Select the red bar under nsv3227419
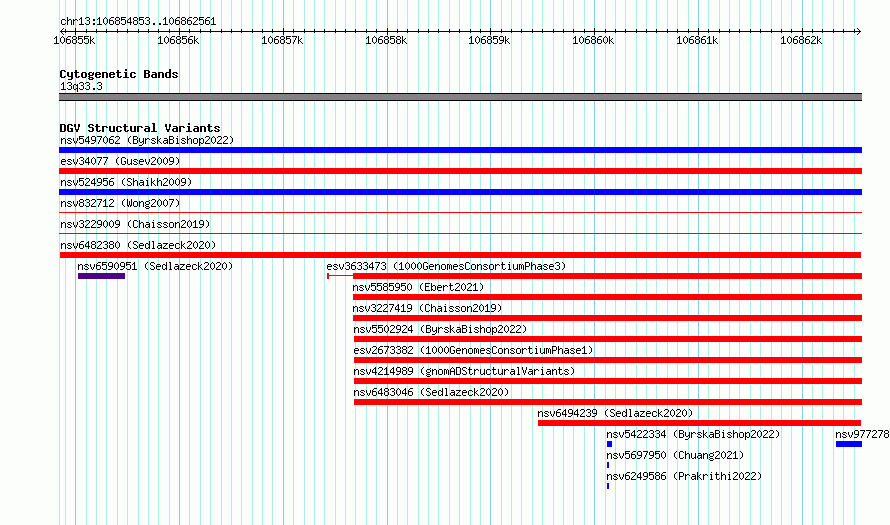This screenshot has width=890, height=525. coord(607,318)
